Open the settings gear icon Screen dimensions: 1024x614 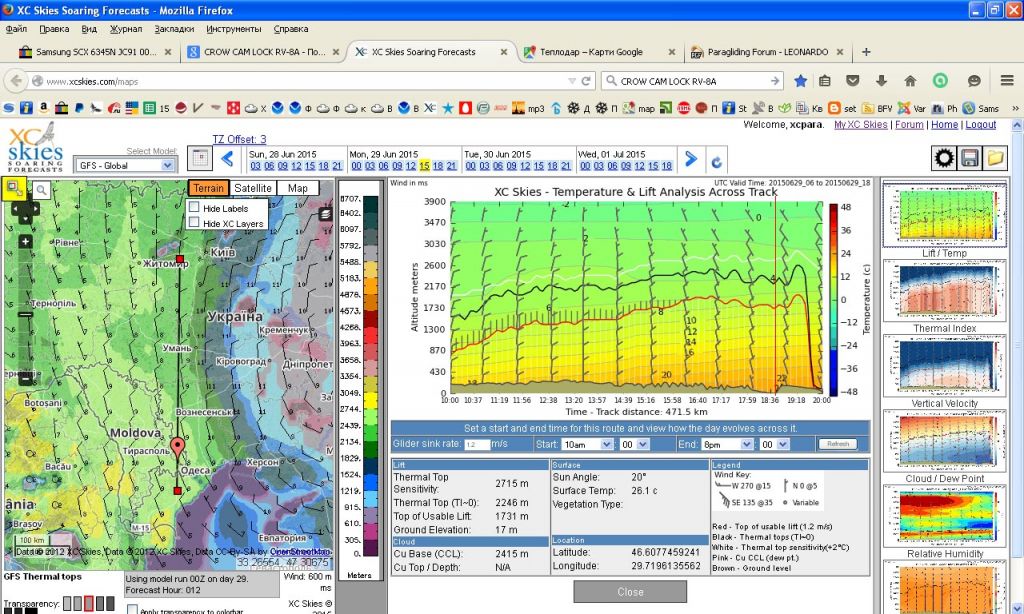point(943,158)
